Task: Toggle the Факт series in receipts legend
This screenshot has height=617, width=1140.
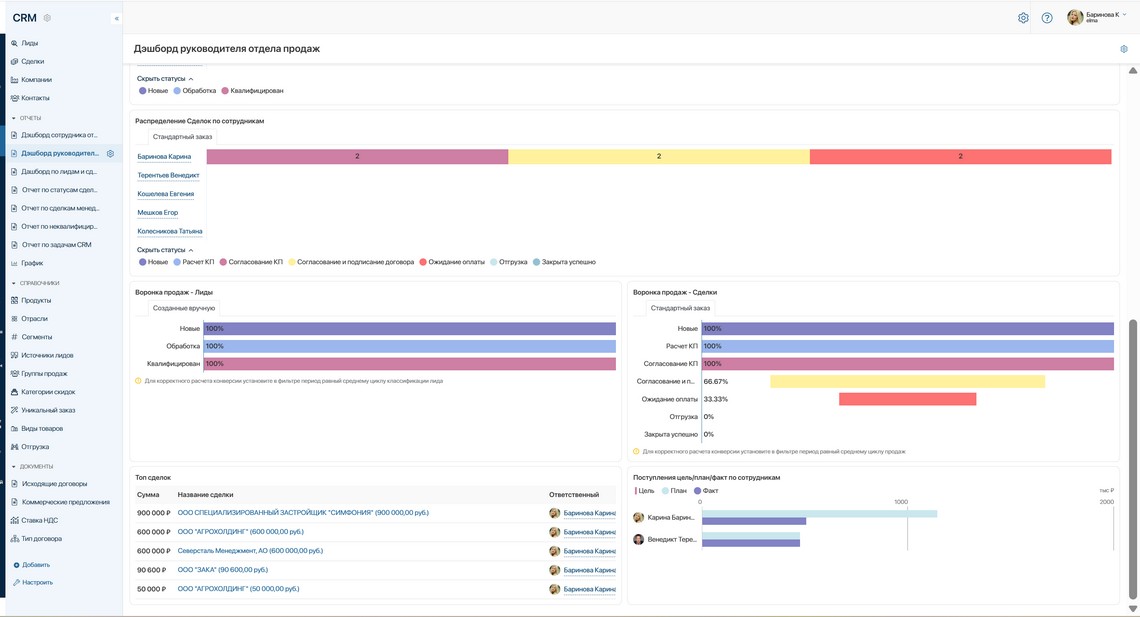Action: (706, 491)
